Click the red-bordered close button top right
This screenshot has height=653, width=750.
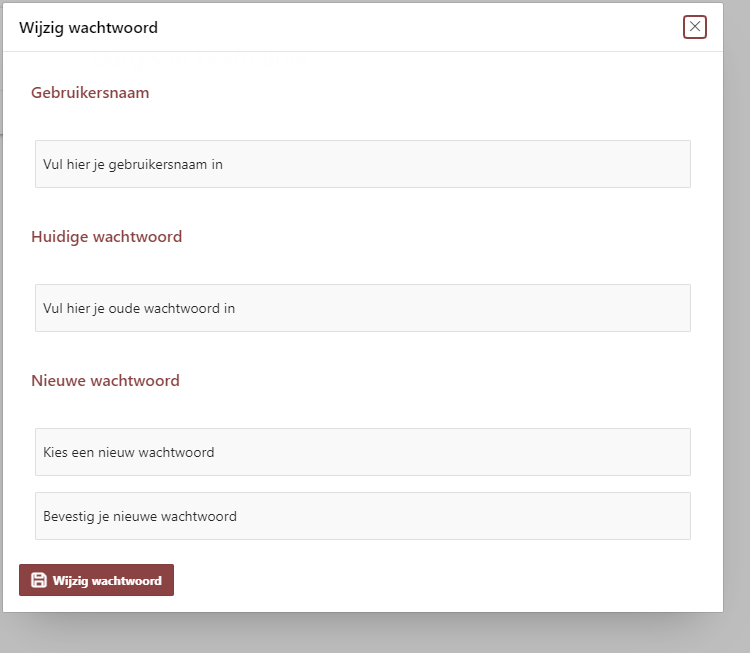pyautogui.click(x=695, y=27)
